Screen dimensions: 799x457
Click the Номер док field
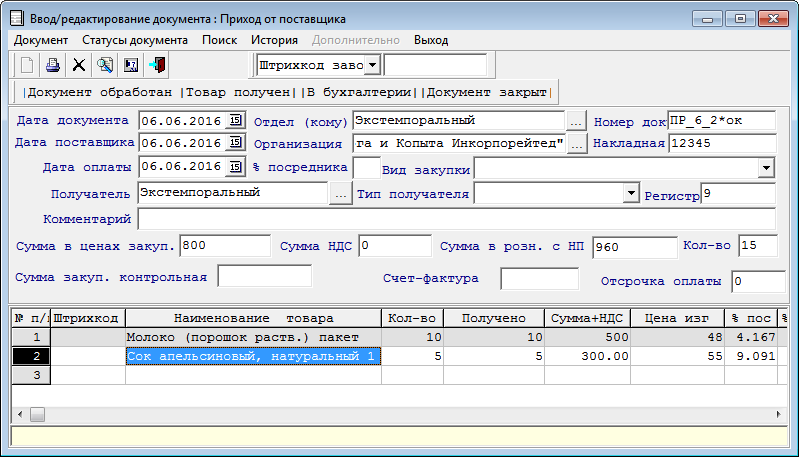[722, 121]
